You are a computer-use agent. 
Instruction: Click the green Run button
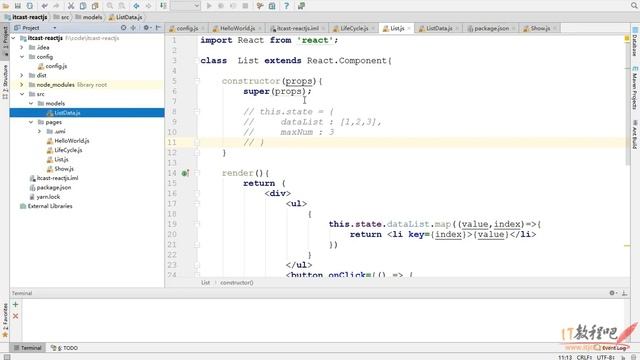(x=209, y=6)
